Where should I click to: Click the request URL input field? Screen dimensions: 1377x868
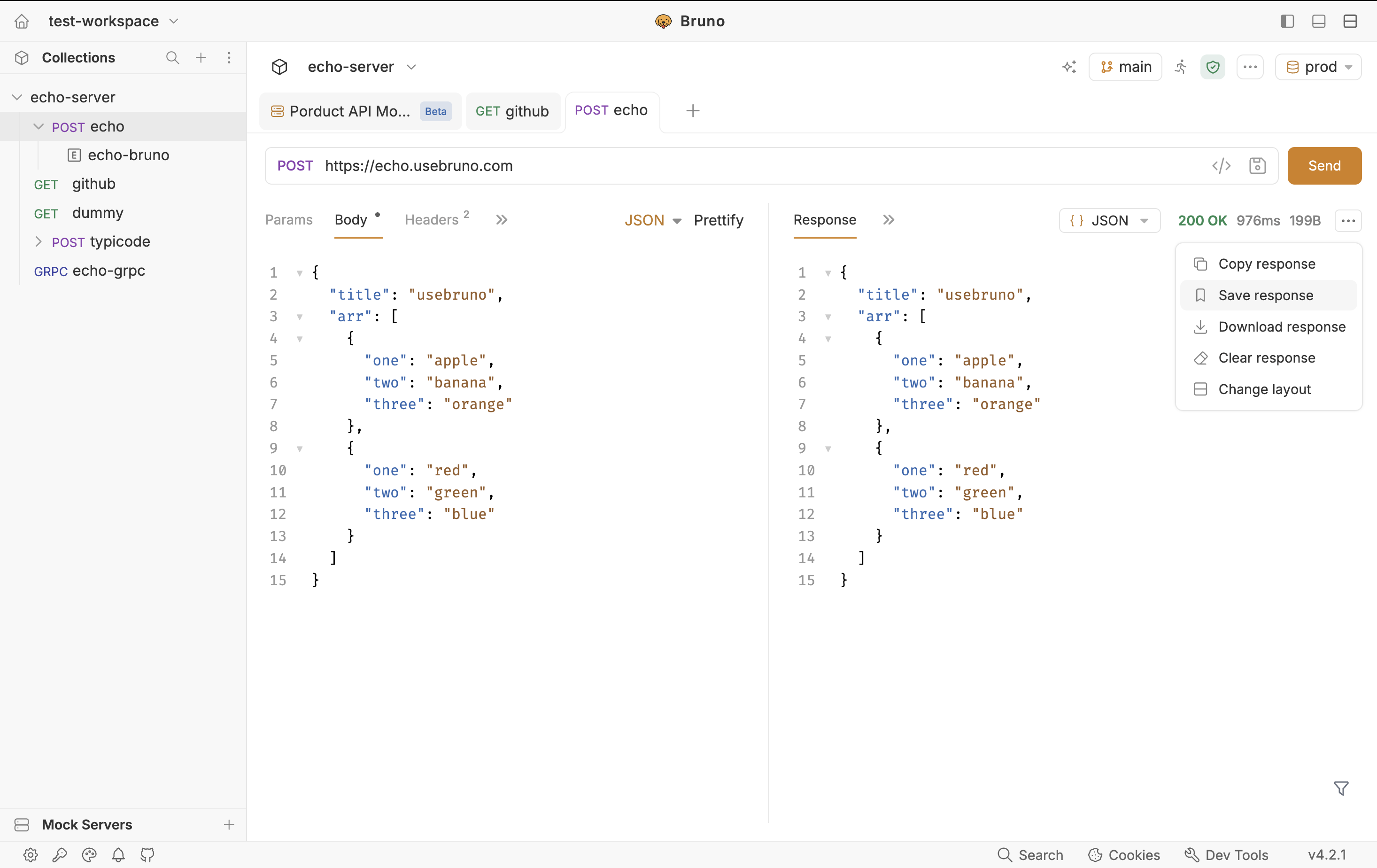[x=761, y=166]
